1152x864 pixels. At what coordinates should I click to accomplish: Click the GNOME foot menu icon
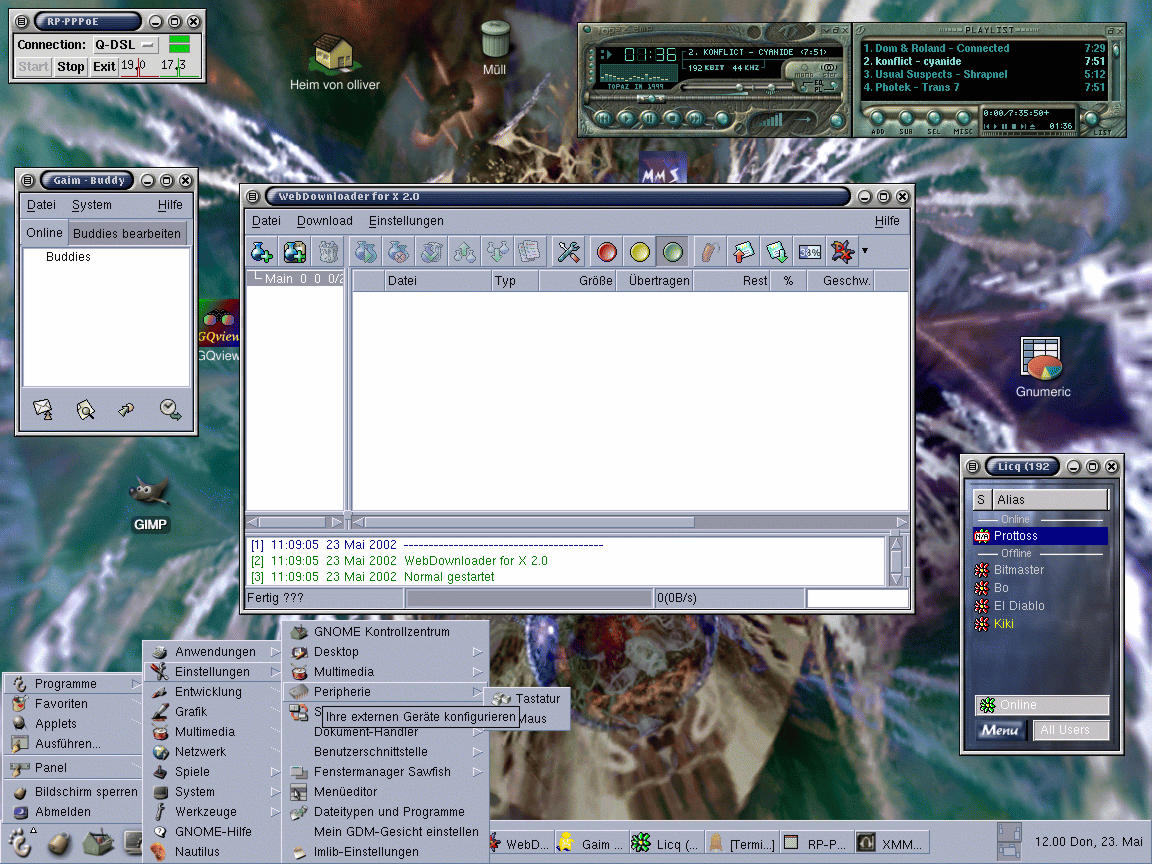pyautogui.click(x=19, y=843)
